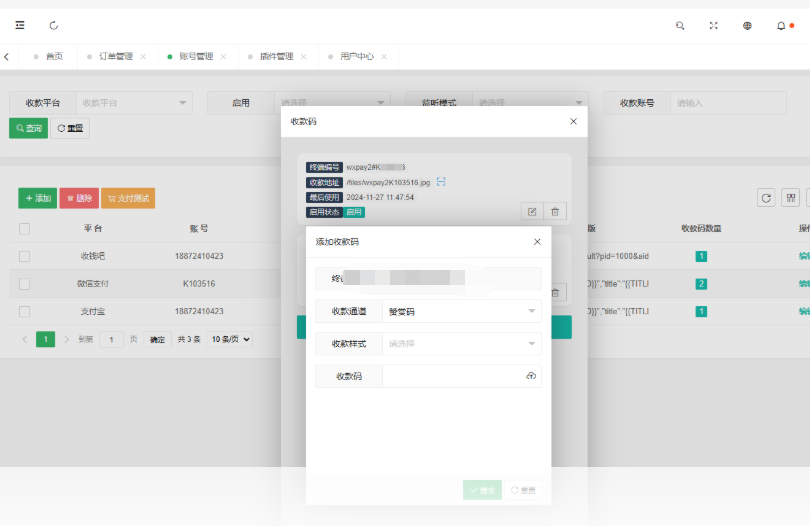
Task: Click the 提交 button in 添加收款码 dialog
Action: 482,490
